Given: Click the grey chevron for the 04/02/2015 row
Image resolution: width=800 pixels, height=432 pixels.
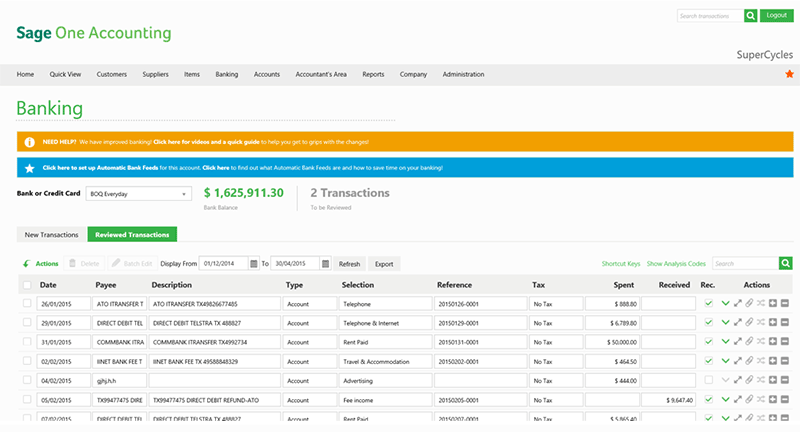Looking at the screenshot, I should pyautogui.click(x=725, y=380).
